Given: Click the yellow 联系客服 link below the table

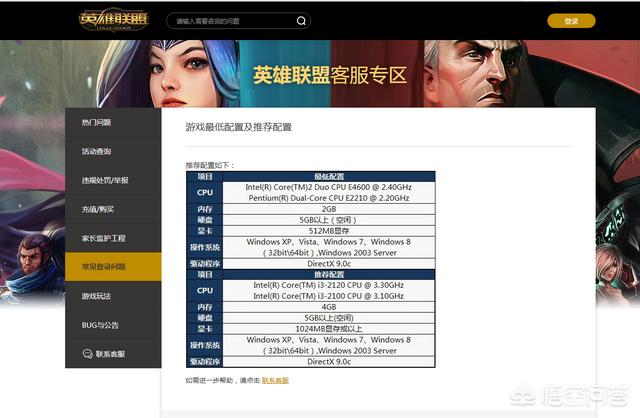Looking at the screenshot, I should 275,380.
